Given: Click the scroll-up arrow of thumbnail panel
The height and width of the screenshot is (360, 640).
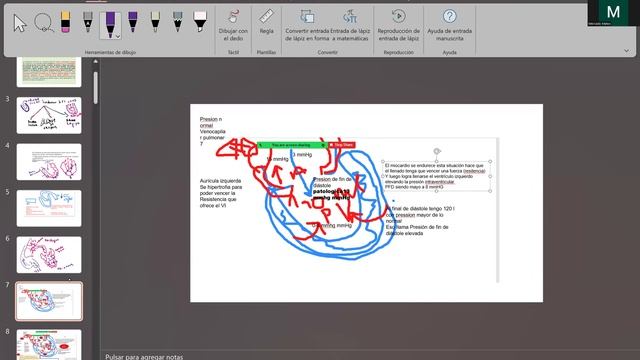Looking at the screenshot, I should (x=96, y=62).
